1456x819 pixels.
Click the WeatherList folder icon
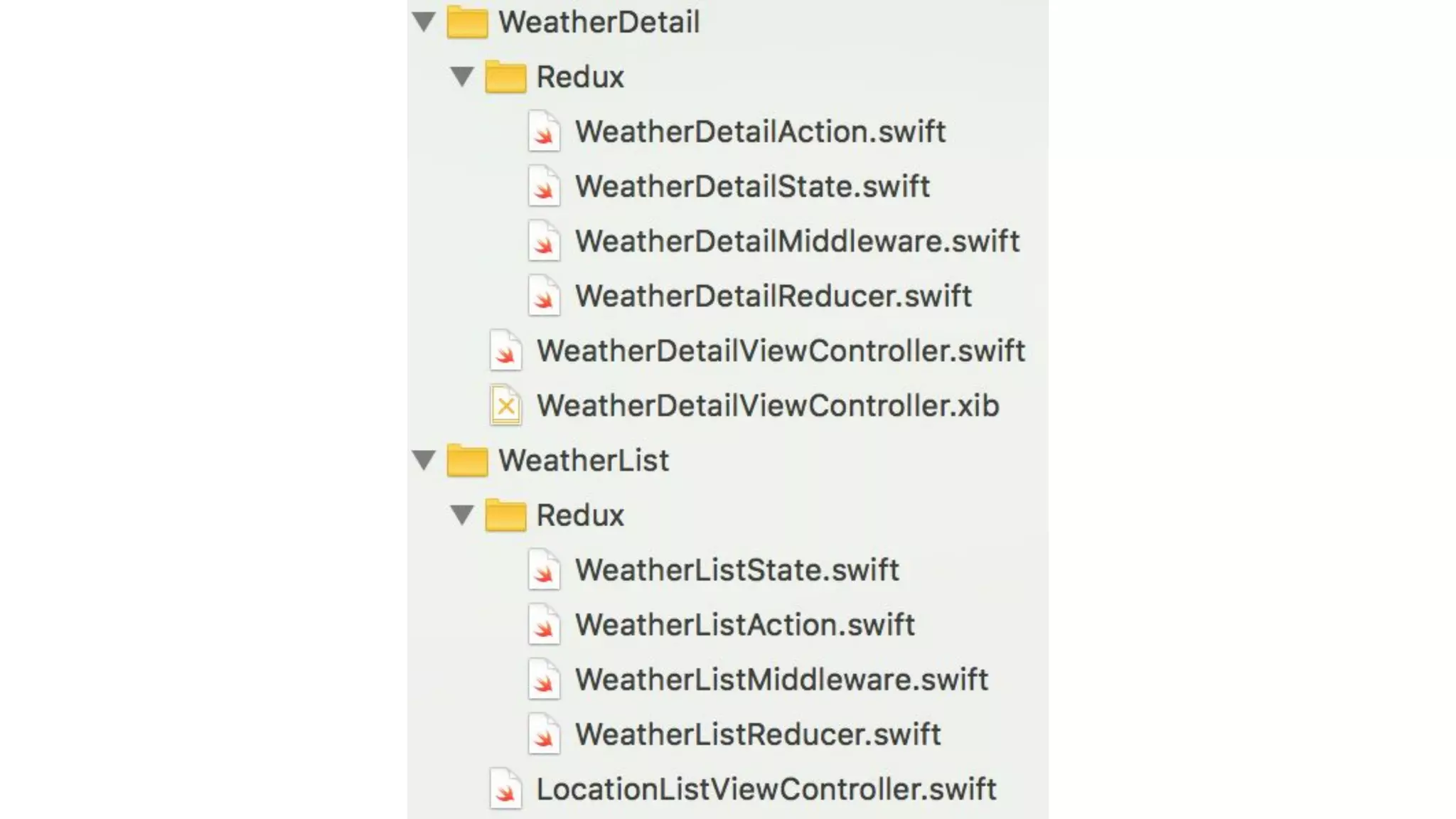467,461
